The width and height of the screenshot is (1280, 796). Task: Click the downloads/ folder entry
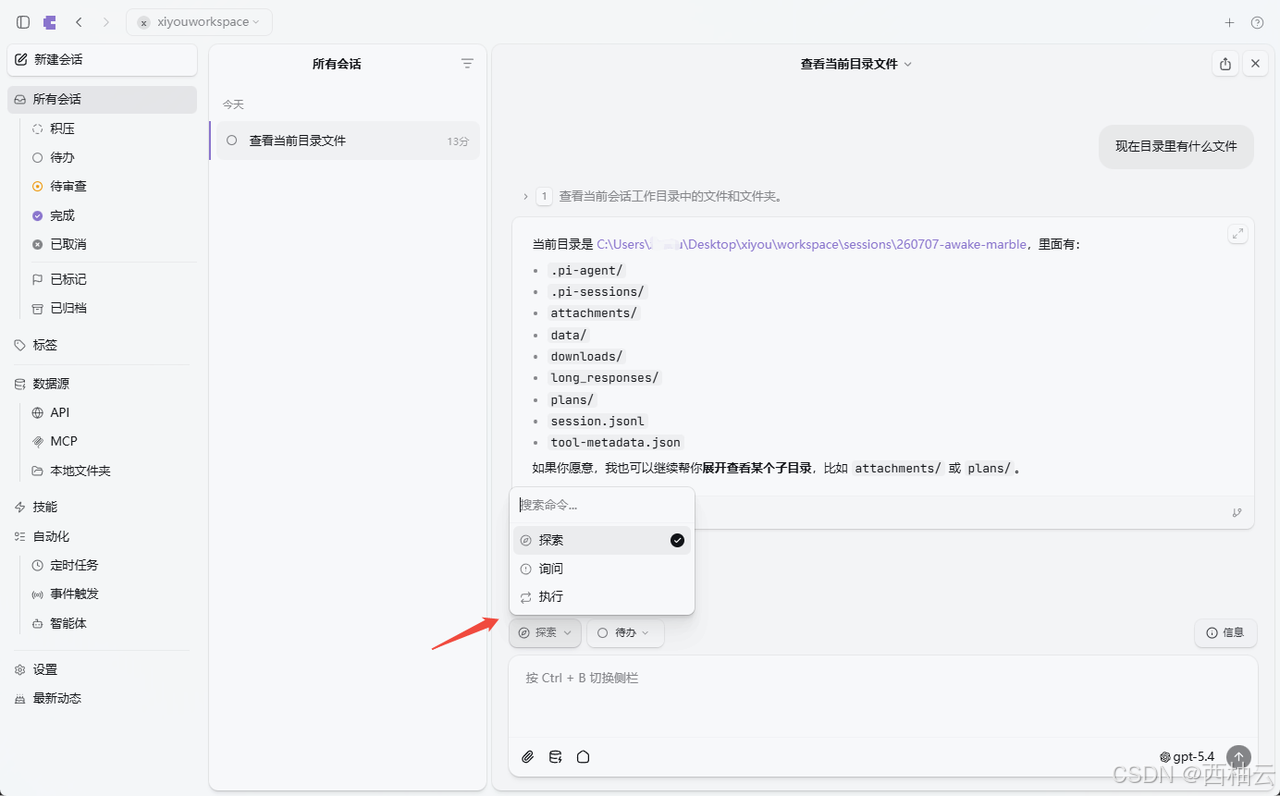587,356
